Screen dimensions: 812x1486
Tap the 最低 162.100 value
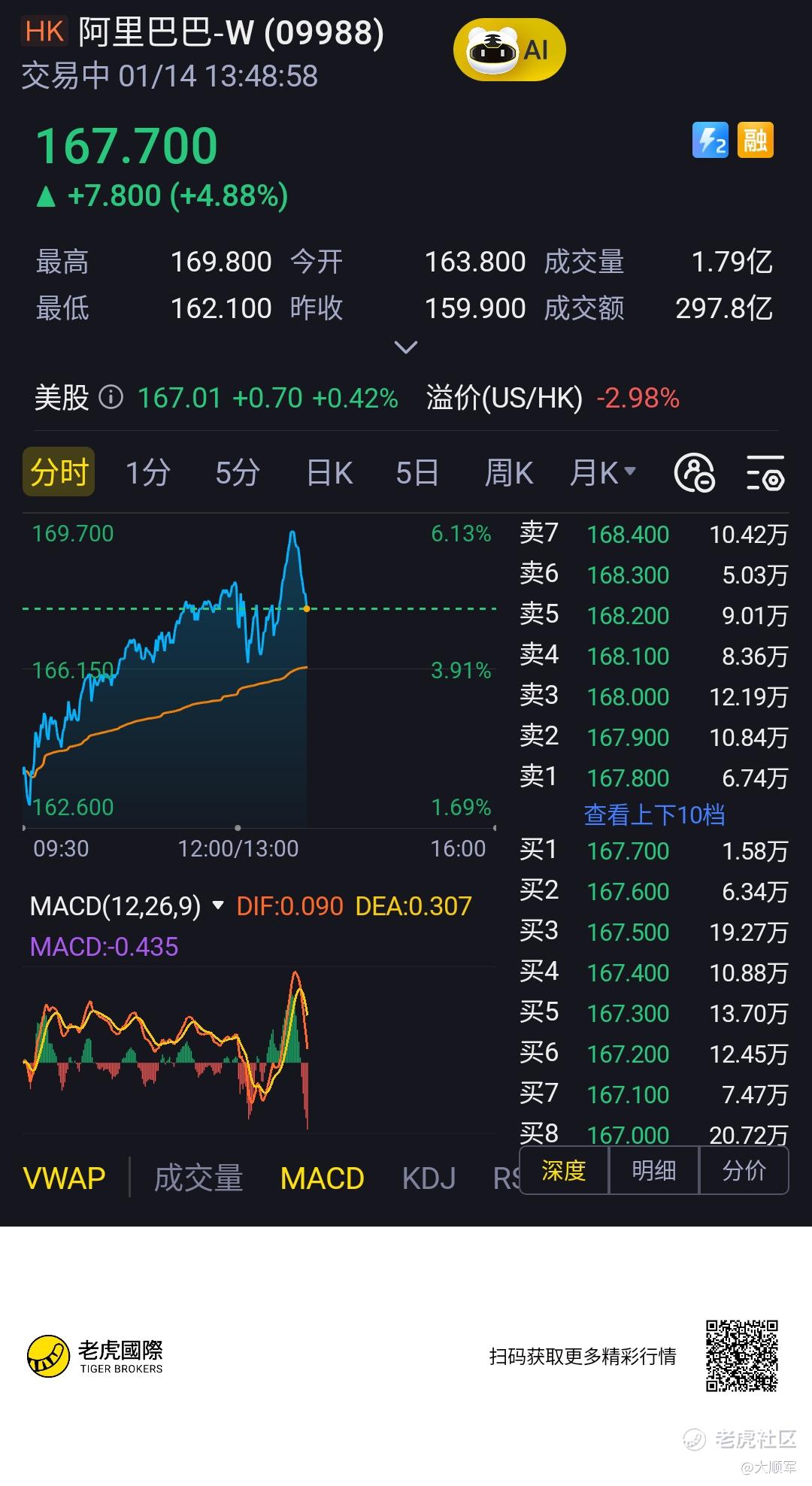pyautogui.click(x=221, y=308)
